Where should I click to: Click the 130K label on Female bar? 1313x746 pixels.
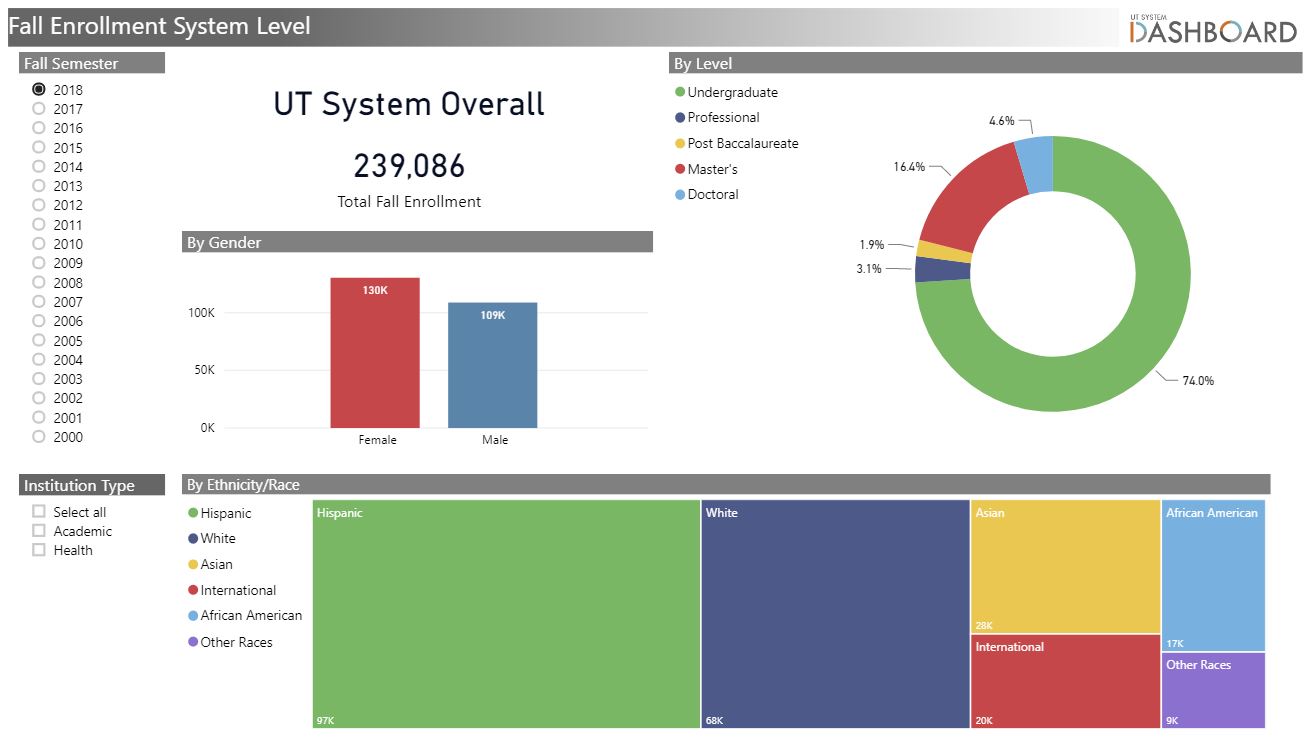(375, 290)
